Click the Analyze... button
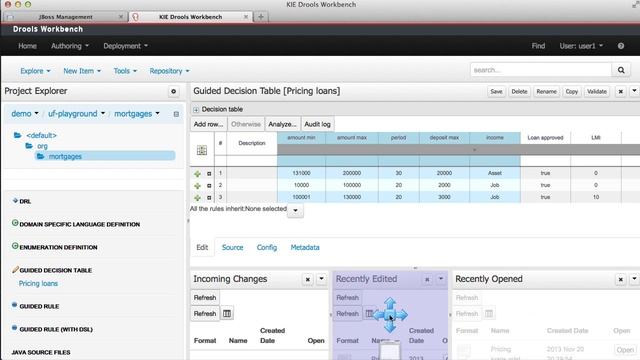640x360 pixels. point(282,124)
